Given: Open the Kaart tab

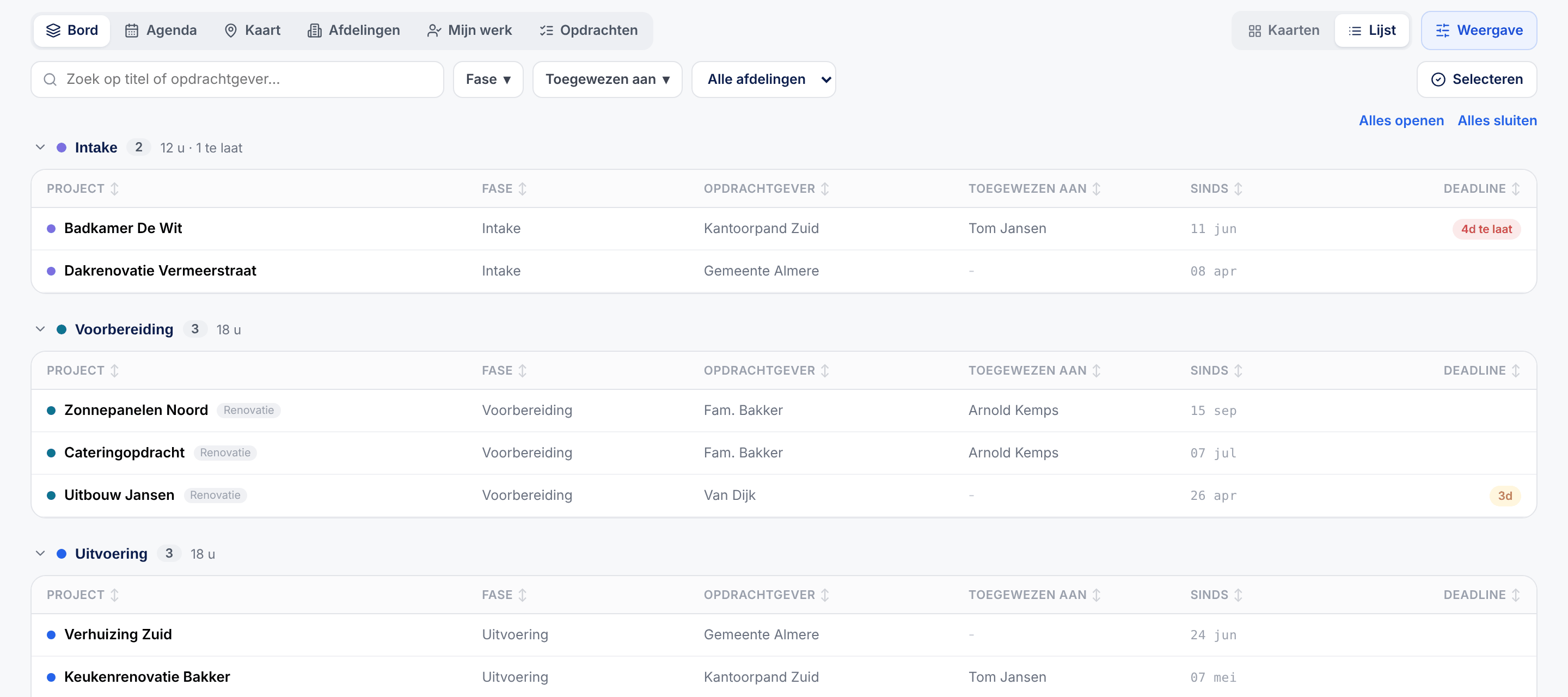Looking at the screenshot, I should click(x=252, y=30).
